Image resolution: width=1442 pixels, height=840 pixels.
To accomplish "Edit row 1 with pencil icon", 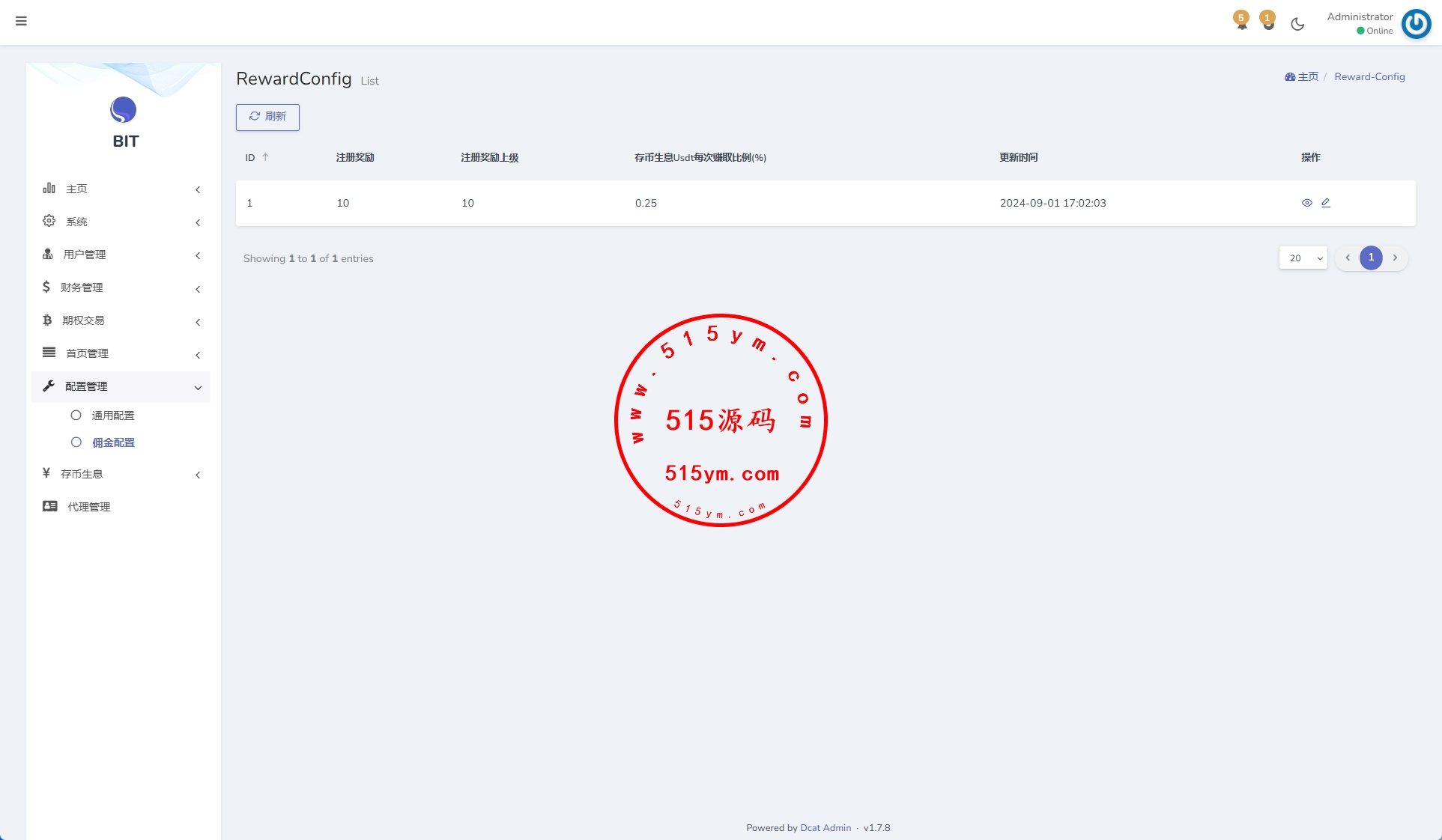I will click(1326, 203).
